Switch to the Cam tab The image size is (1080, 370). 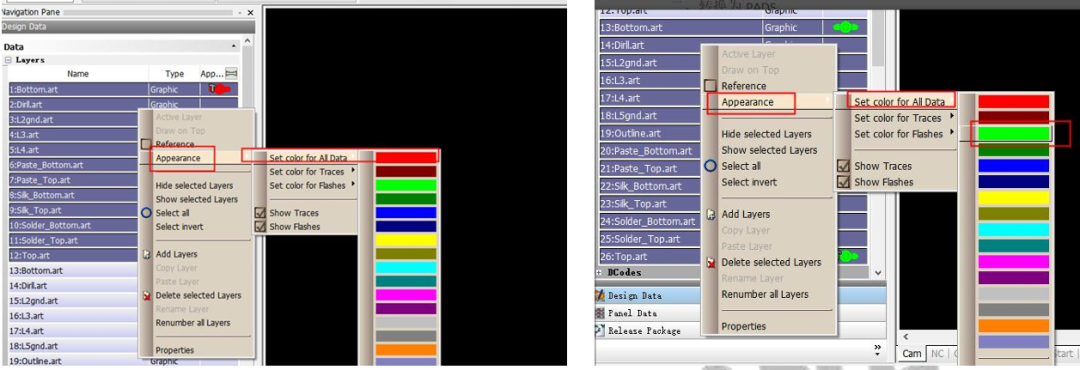[912, 353]
